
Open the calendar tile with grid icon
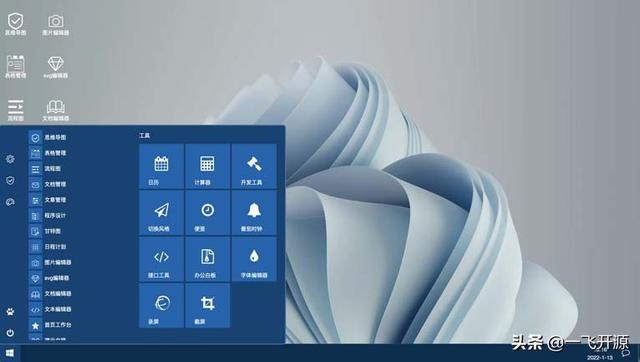coord(161,166)
